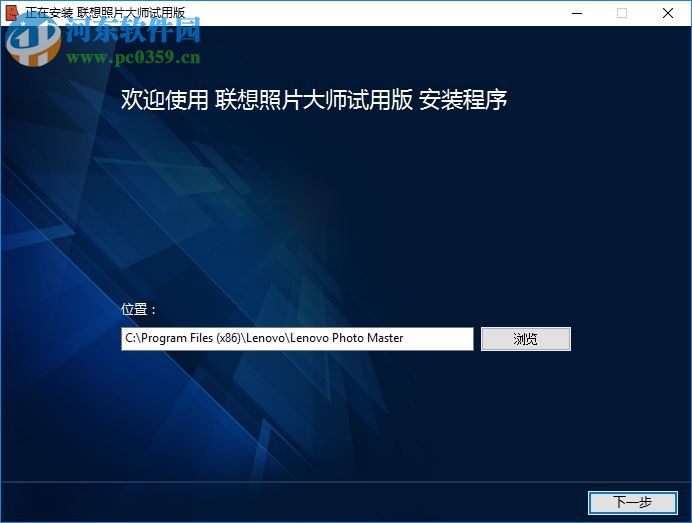Click the 下一步 (Next) button

click(632, 502)
